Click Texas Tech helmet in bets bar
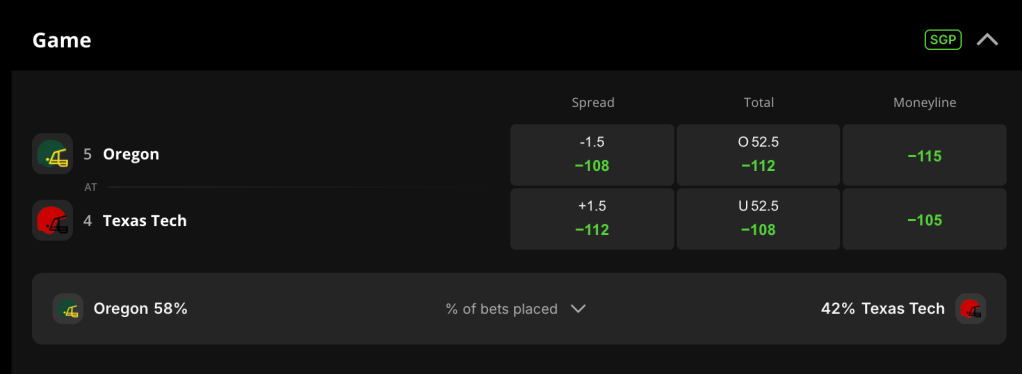The image size is (1022, 374). point(971,309)
